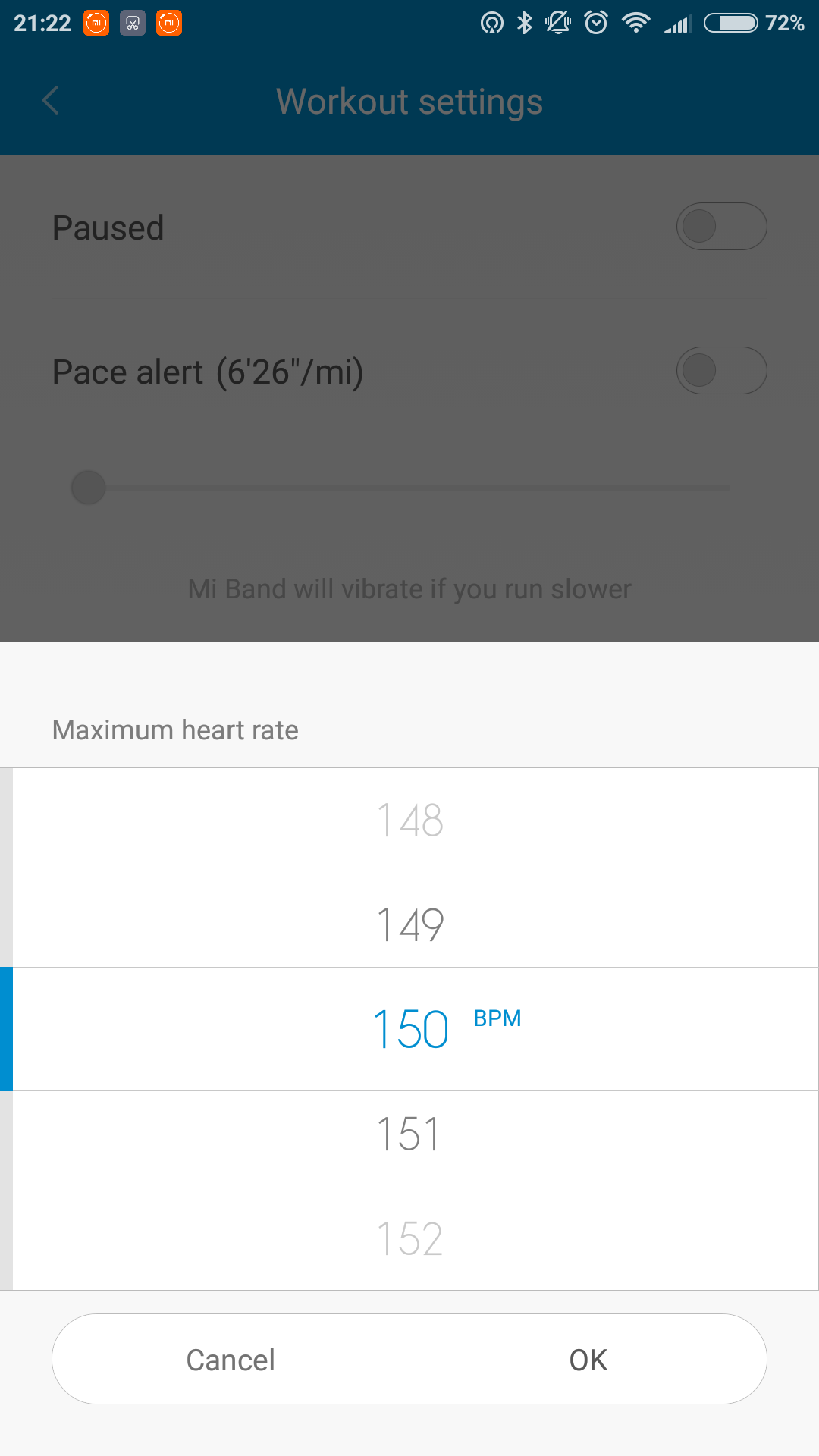Tap the screenshot notification icon
This screenshot has width=819, height=1456.
coord(133,24)
